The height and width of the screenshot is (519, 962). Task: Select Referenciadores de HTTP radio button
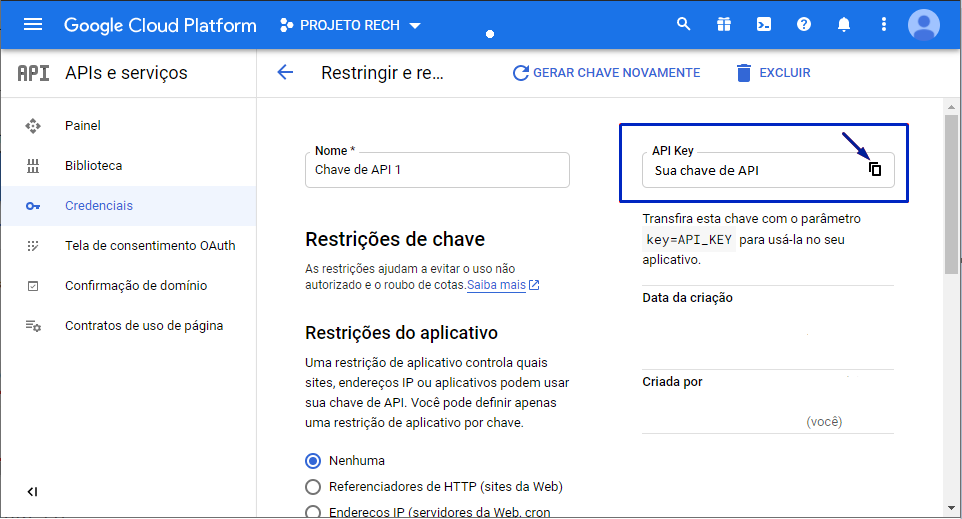click(x=313, y=486)
